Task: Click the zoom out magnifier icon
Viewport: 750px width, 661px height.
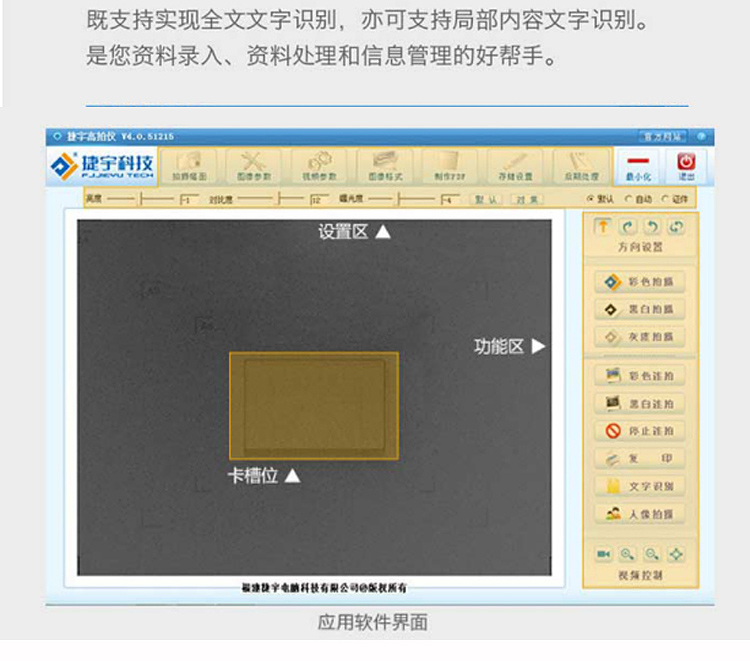Action: [651, 554]
